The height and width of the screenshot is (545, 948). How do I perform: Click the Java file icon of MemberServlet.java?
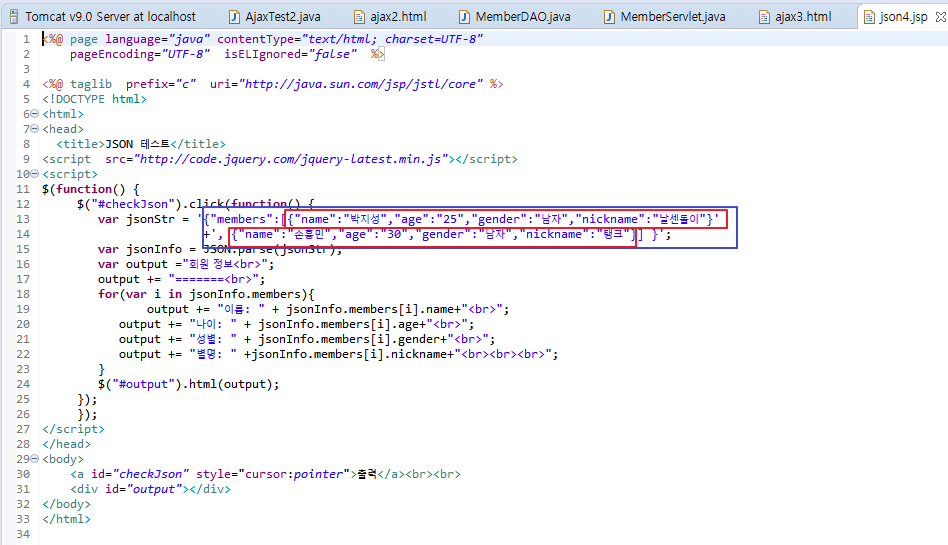609,17
